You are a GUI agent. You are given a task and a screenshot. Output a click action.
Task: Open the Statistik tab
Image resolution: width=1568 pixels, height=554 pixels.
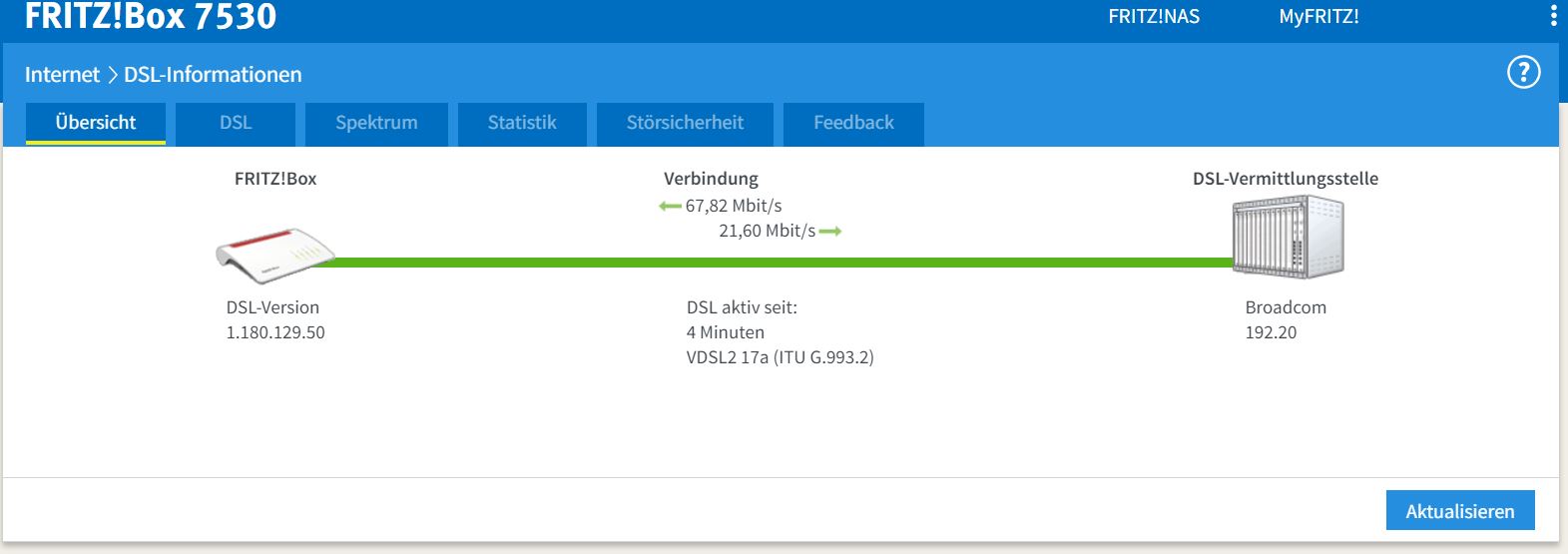point(522,123)
